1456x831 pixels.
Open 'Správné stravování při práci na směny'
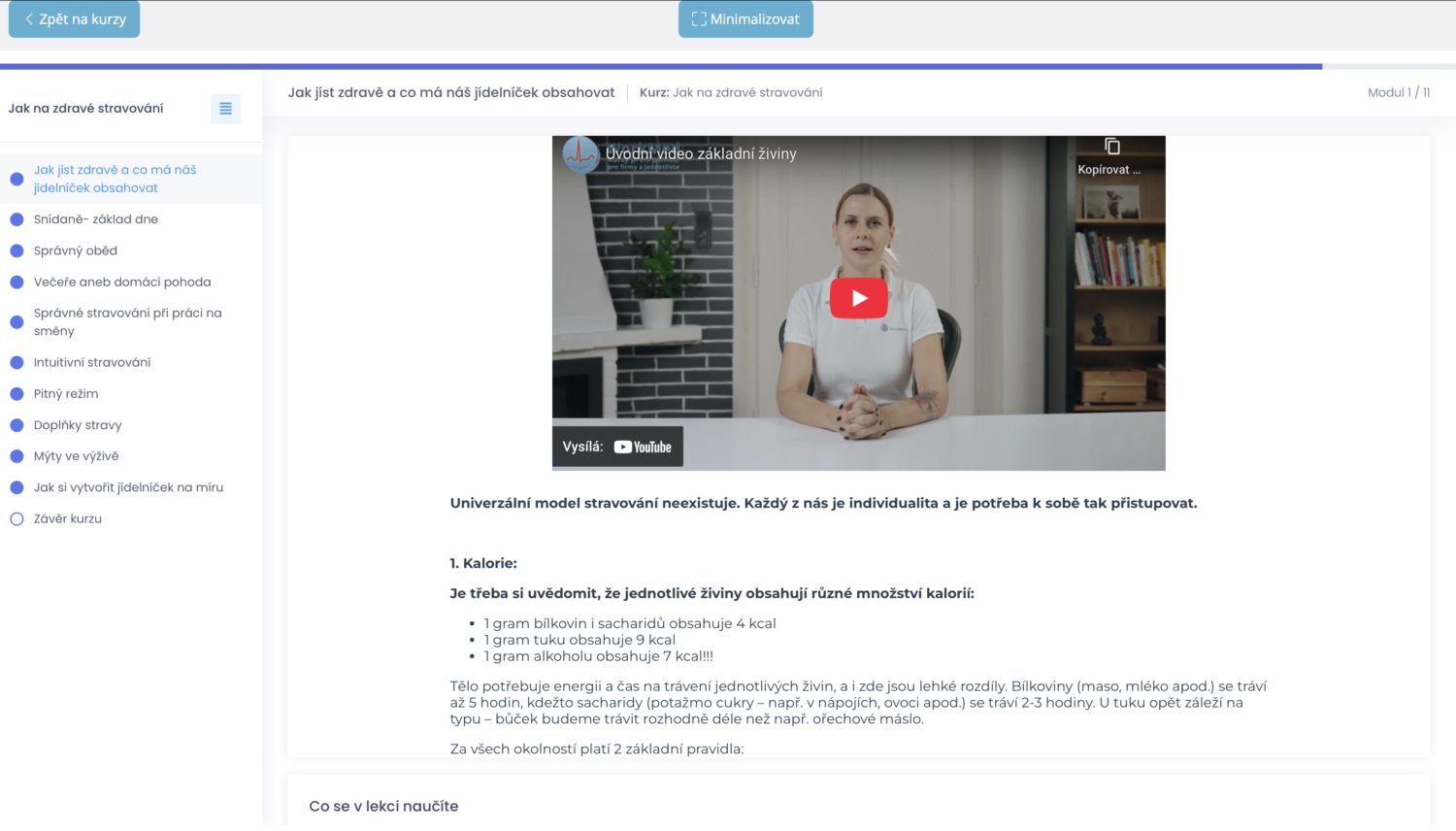tap(127, 321)
